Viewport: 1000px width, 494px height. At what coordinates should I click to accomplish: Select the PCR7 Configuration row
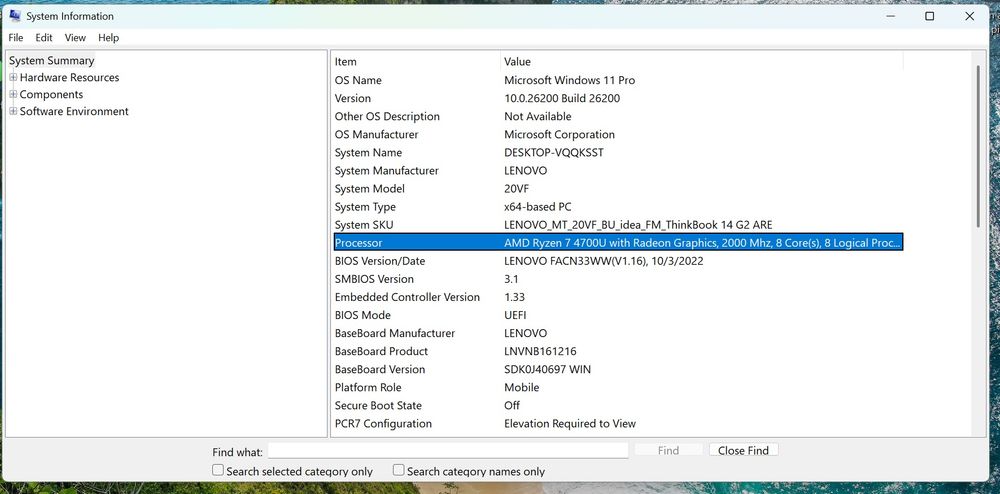coord(618,423)
